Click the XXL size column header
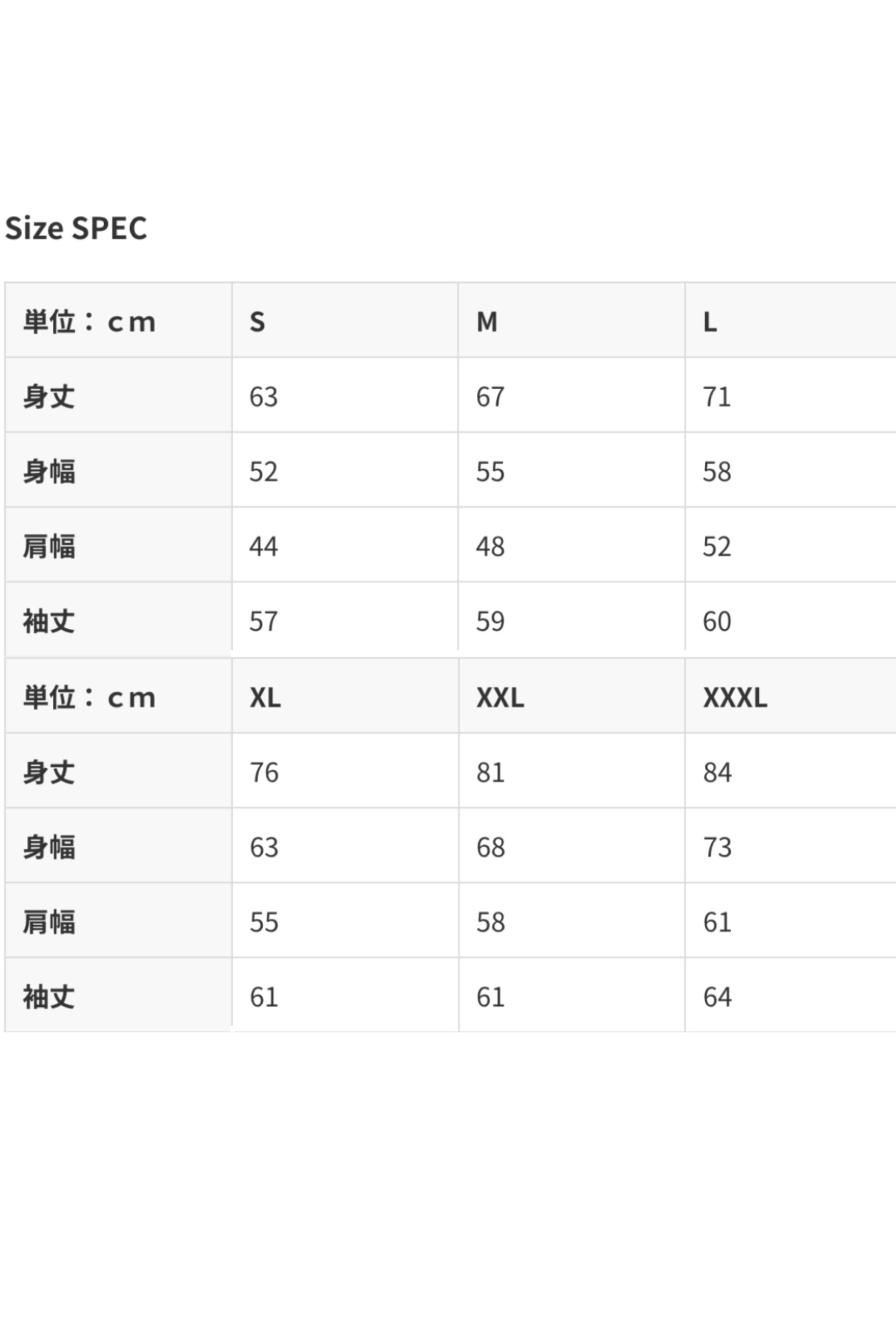This screenshot has height=1327, width=896. click(500, 697)
